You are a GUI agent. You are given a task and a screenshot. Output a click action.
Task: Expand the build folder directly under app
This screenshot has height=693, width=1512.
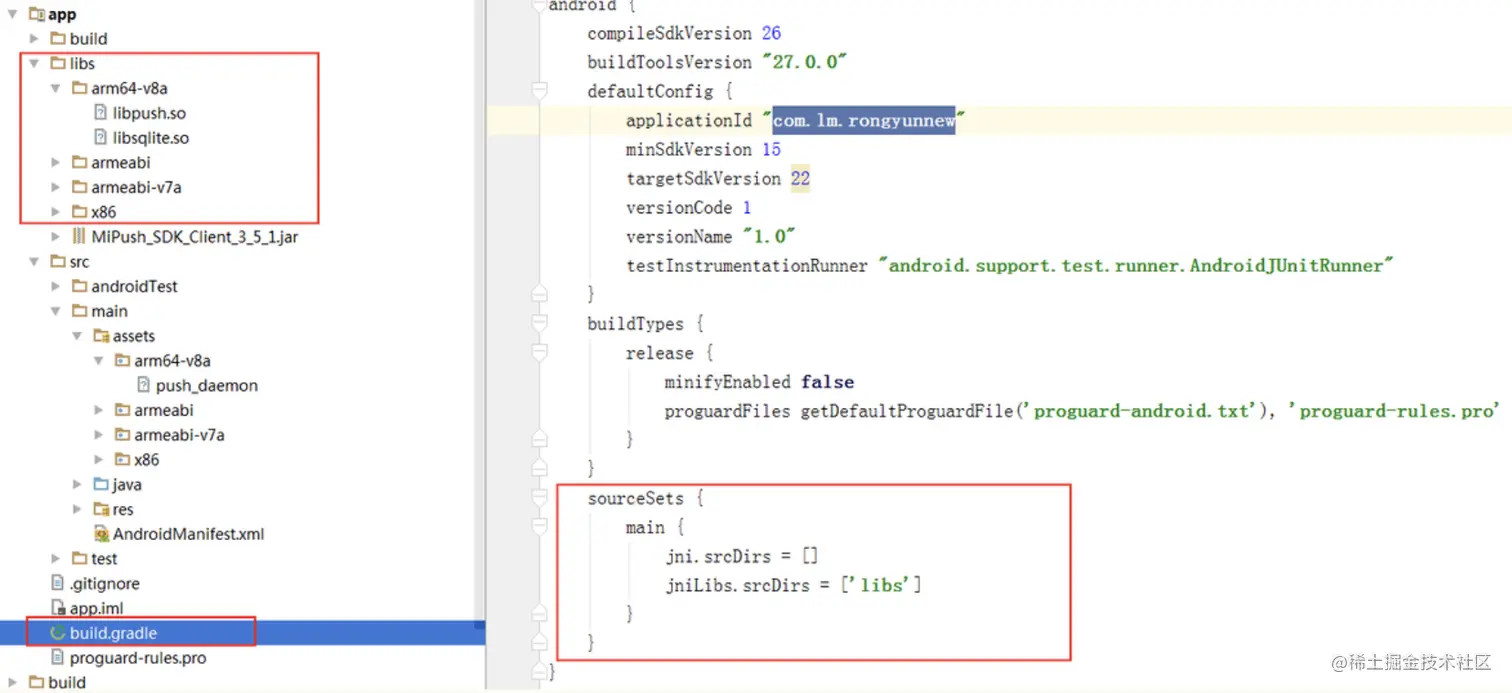click(34, 39)
